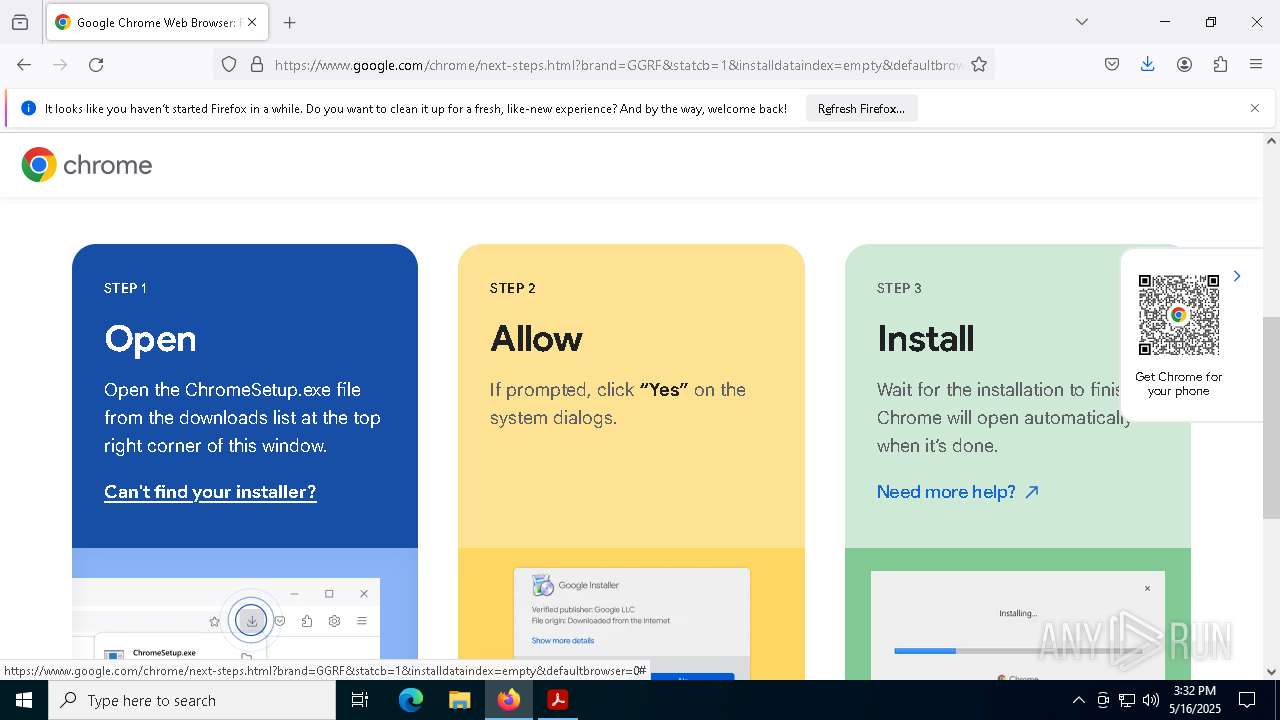The height and width of the screenshot is (720, 1280).
Task: Click the forward navigation arrow
Action: coord(60,64)
